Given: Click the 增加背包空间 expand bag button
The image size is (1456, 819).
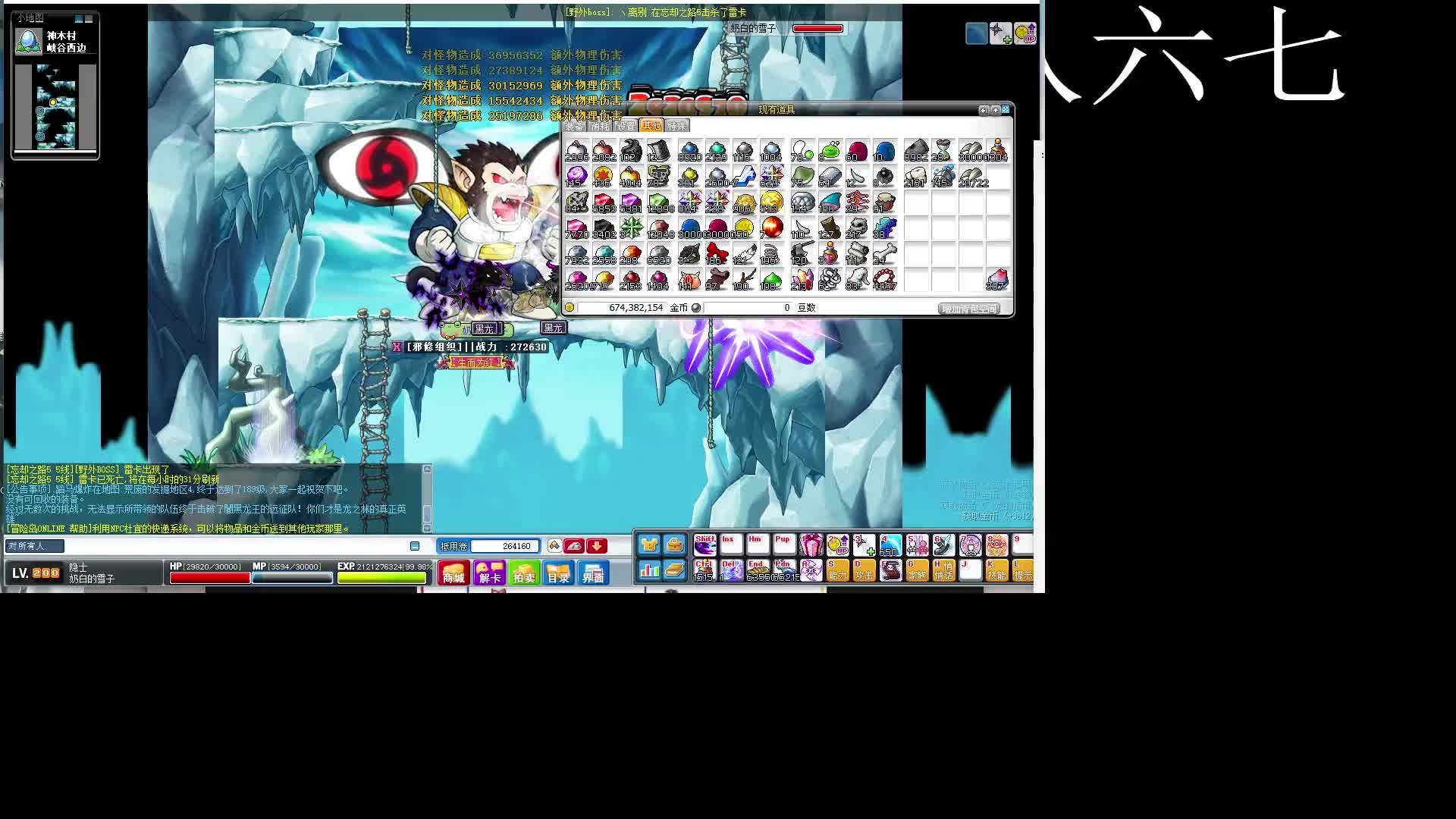Looking at the screenshot, I should [x=968, y=309].
